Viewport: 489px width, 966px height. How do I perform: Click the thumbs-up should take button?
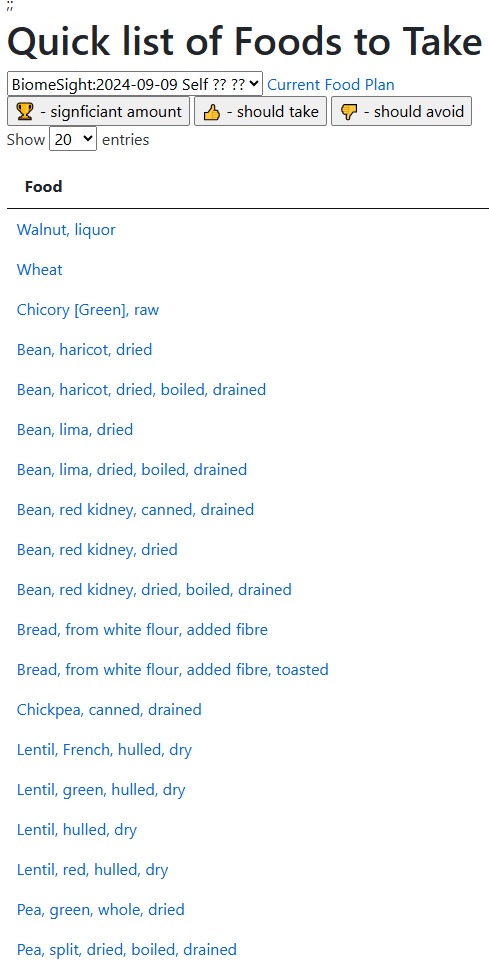(261, 112)
